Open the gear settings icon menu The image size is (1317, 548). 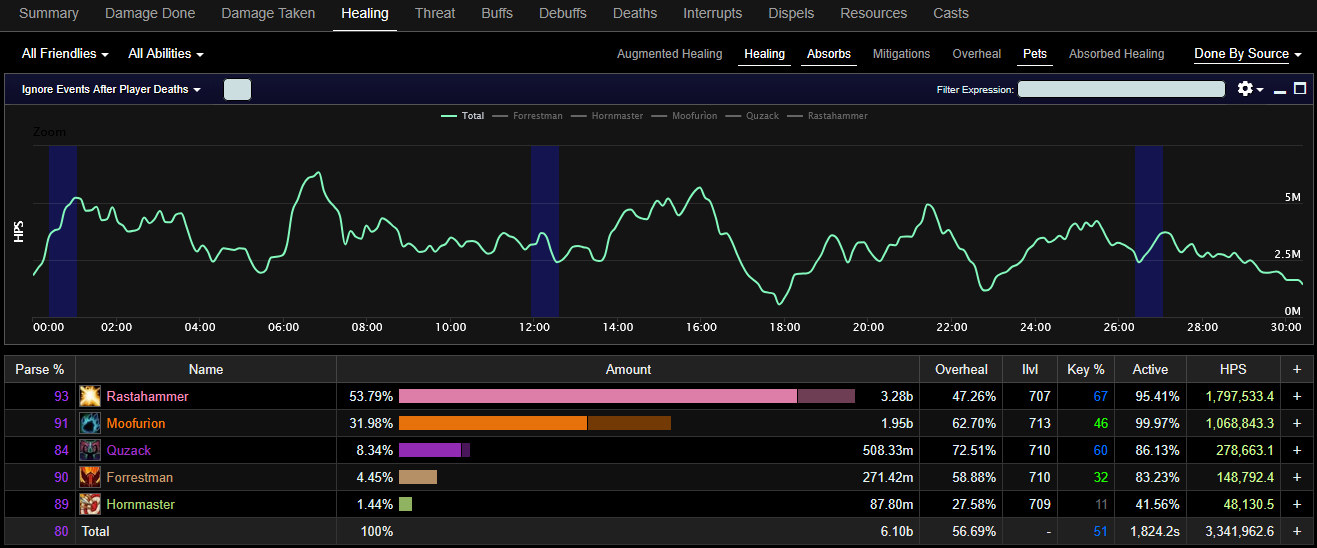pos(1249,89)
